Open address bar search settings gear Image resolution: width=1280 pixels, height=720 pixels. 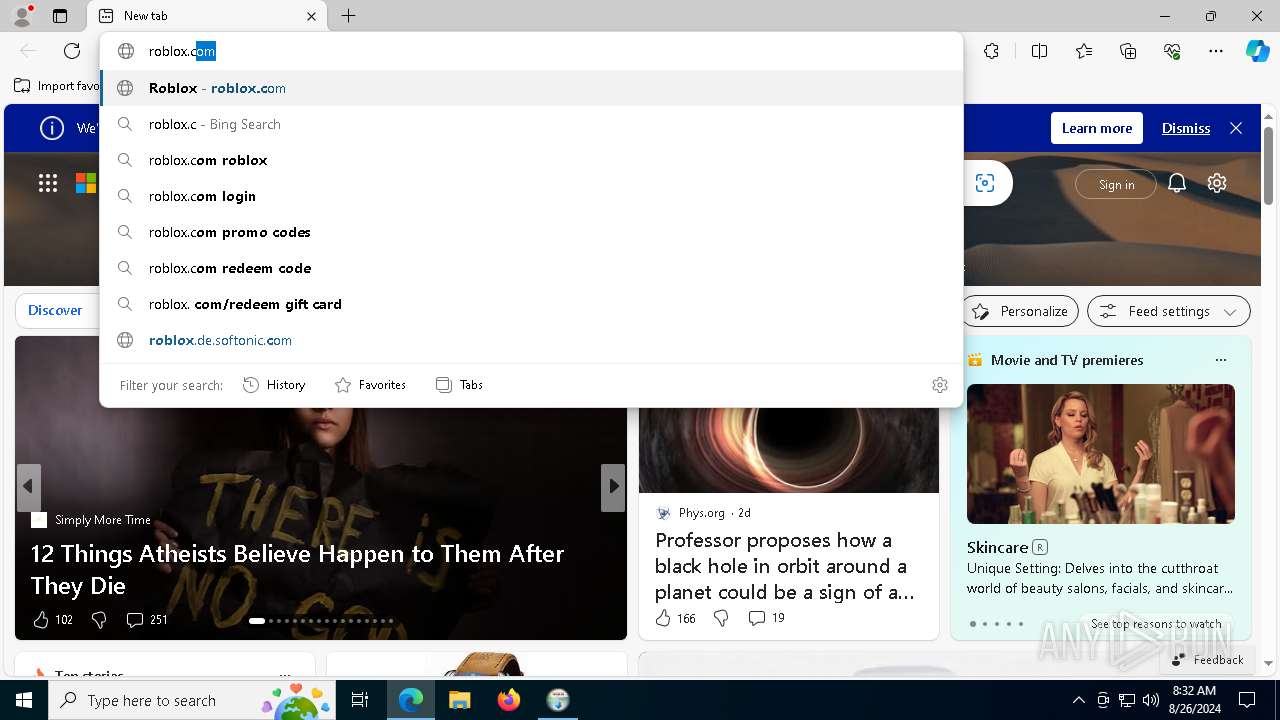[939, 385]
